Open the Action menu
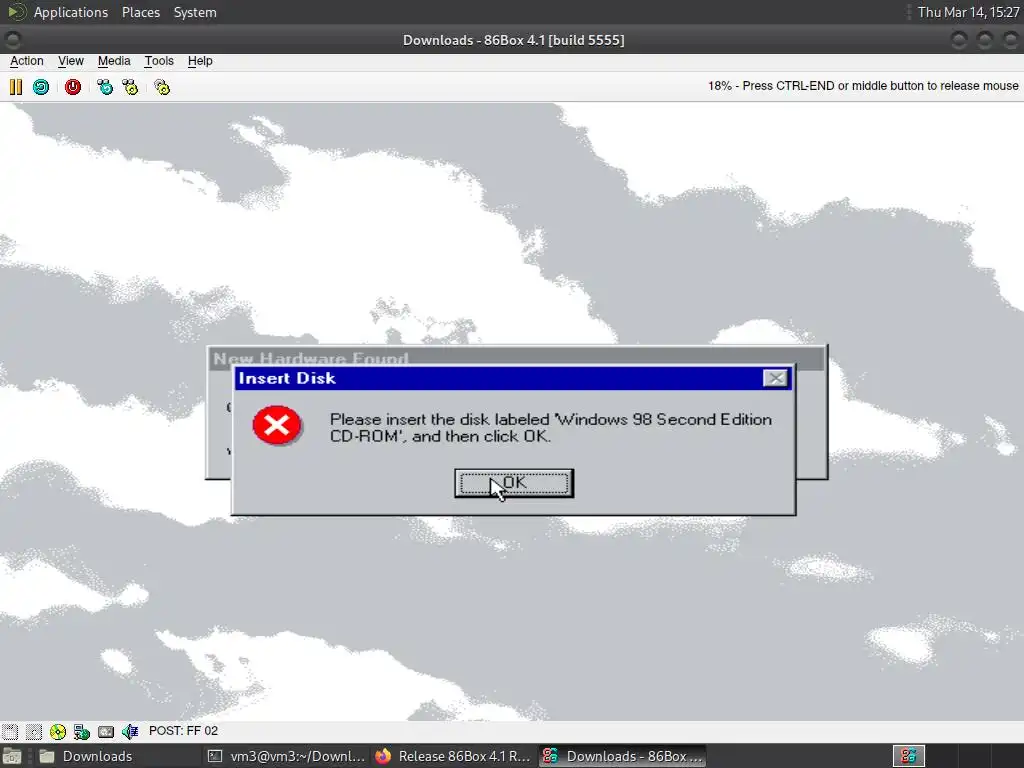Image resolution: width=1024 pixels, height=768 pixels. [27, 61]
